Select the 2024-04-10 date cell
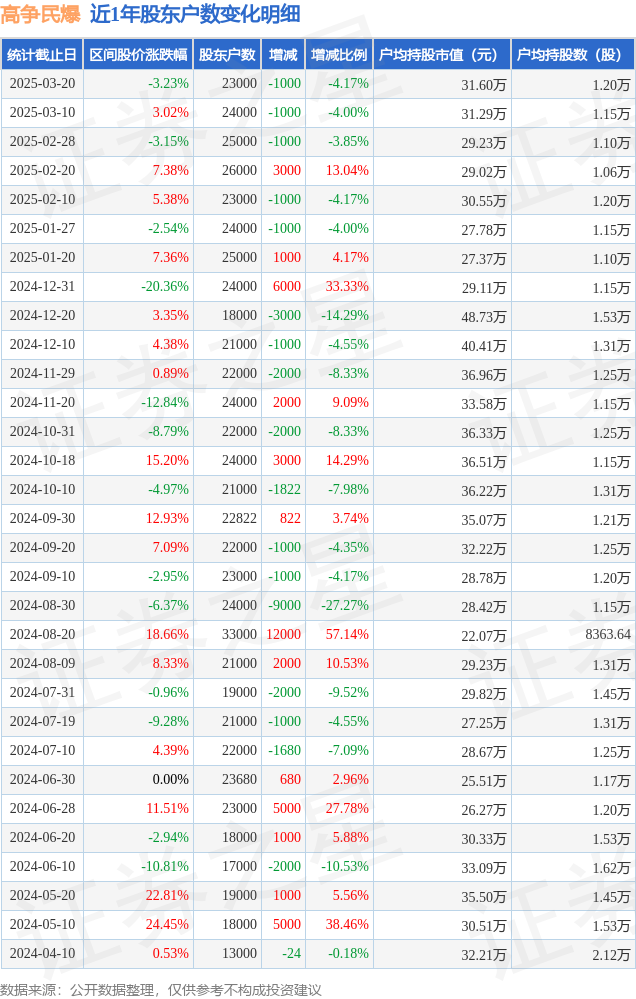636x999 pixels. pos(42,954)
